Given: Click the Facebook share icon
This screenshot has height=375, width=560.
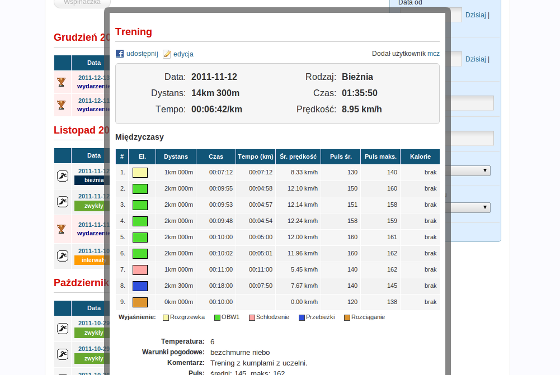Looking at the screenshot, I should click(x=120, y=54).
